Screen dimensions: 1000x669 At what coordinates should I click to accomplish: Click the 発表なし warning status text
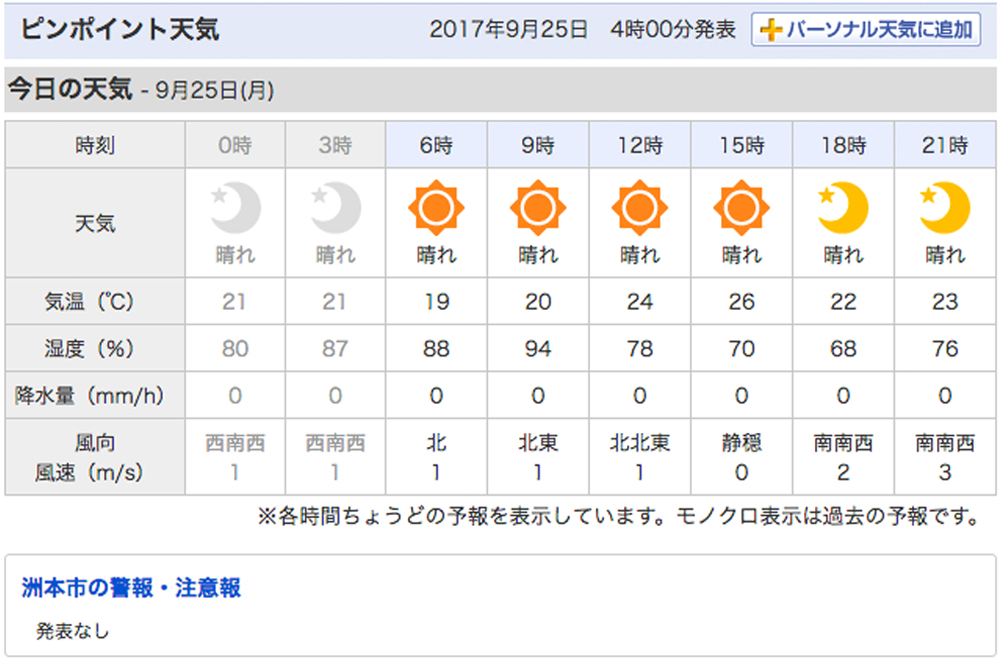(72, 631)
